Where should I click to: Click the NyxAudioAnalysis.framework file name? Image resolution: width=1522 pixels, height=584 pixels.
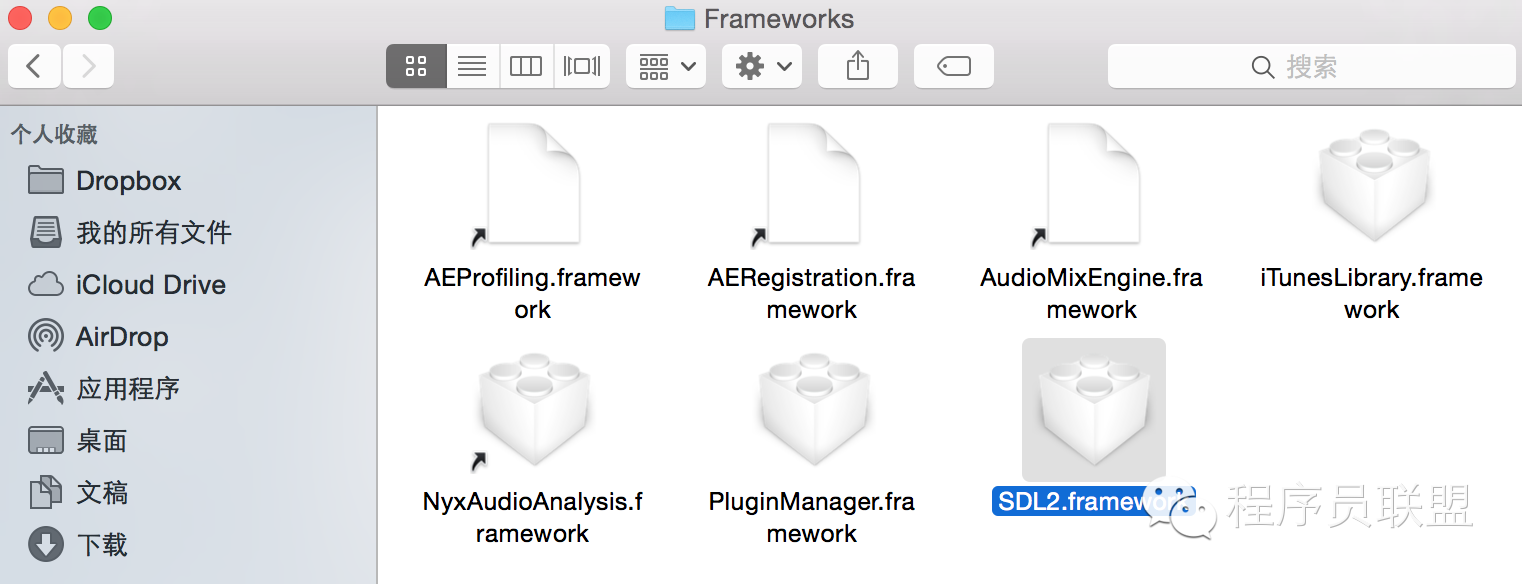pos(532,517)
